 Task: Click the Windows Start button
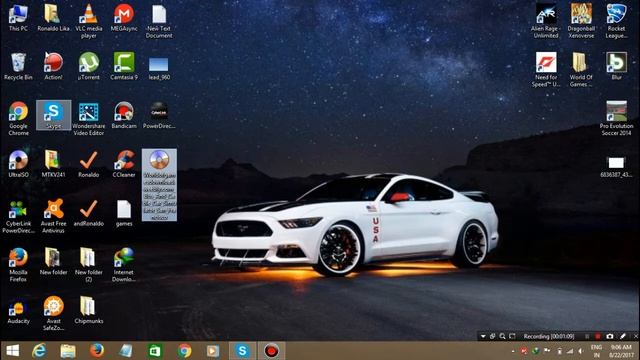click(x=13, y=351)
